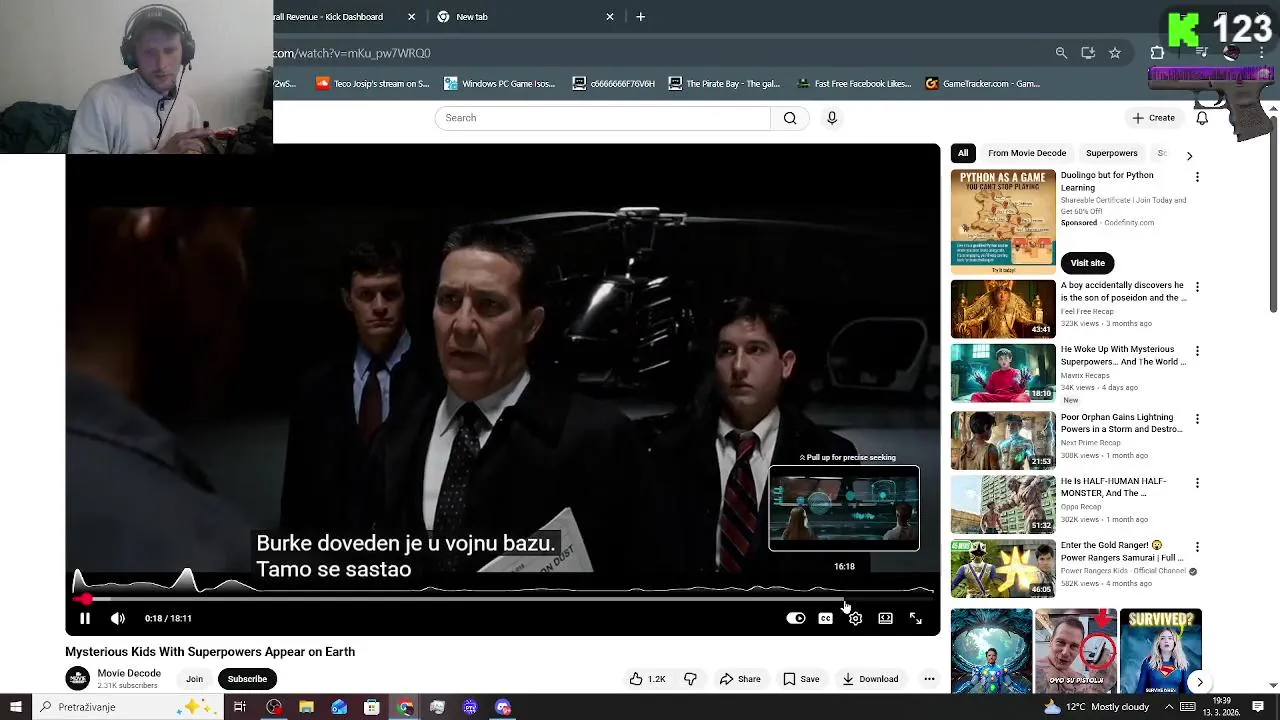Select the All filter chip
The image size is (1280, 720).
pyautogui.click(x=963, y=153)
